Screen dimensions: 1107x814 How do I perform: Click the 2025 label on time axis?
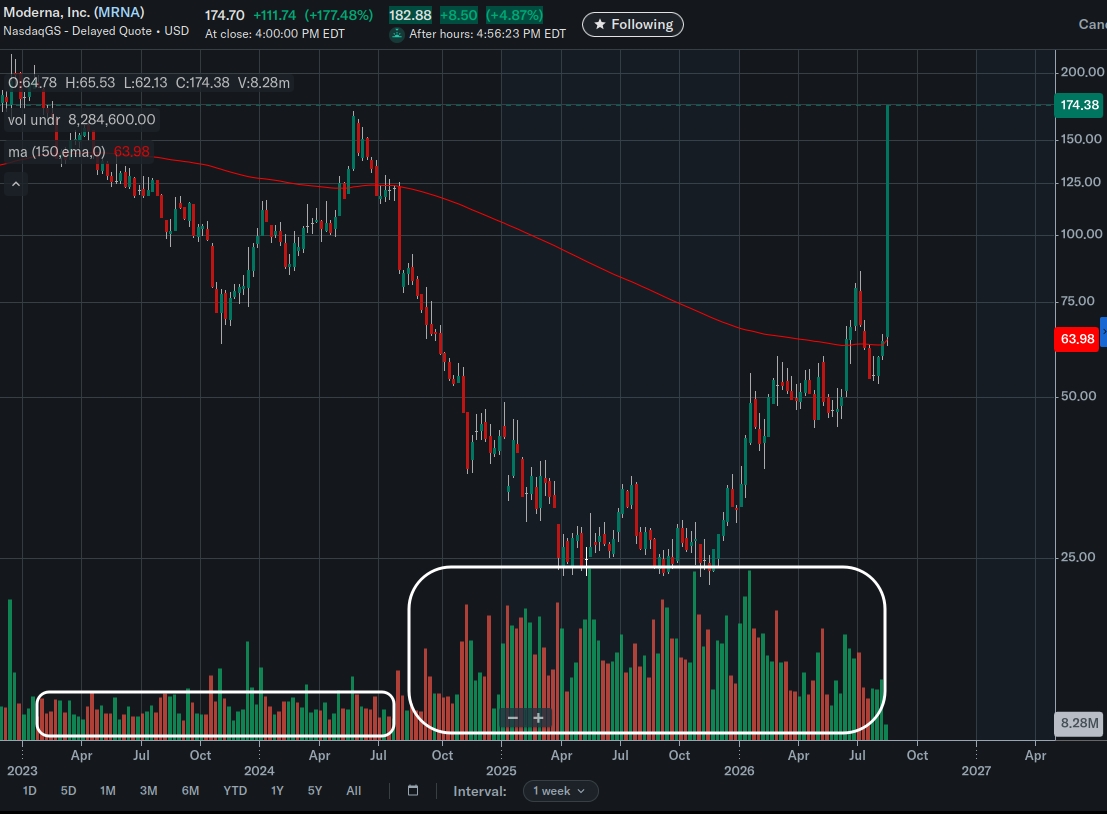(501, 771)
